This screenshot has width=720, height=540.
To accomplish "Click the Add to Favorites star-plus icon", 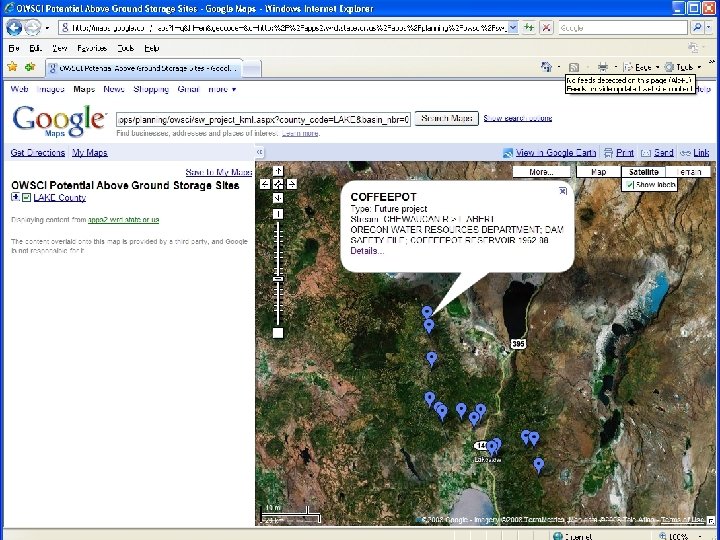I will point(30,67).
